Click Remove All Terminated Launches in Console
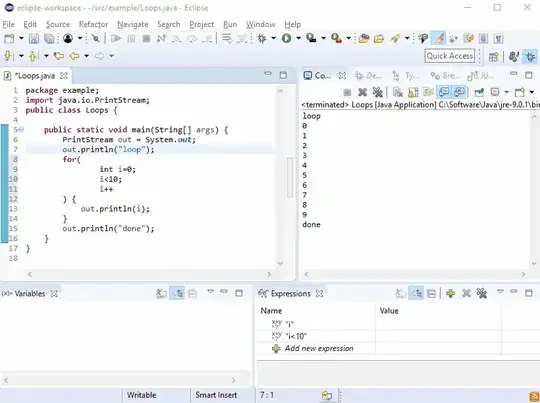 pyautogui.click(x=378, y=92)
